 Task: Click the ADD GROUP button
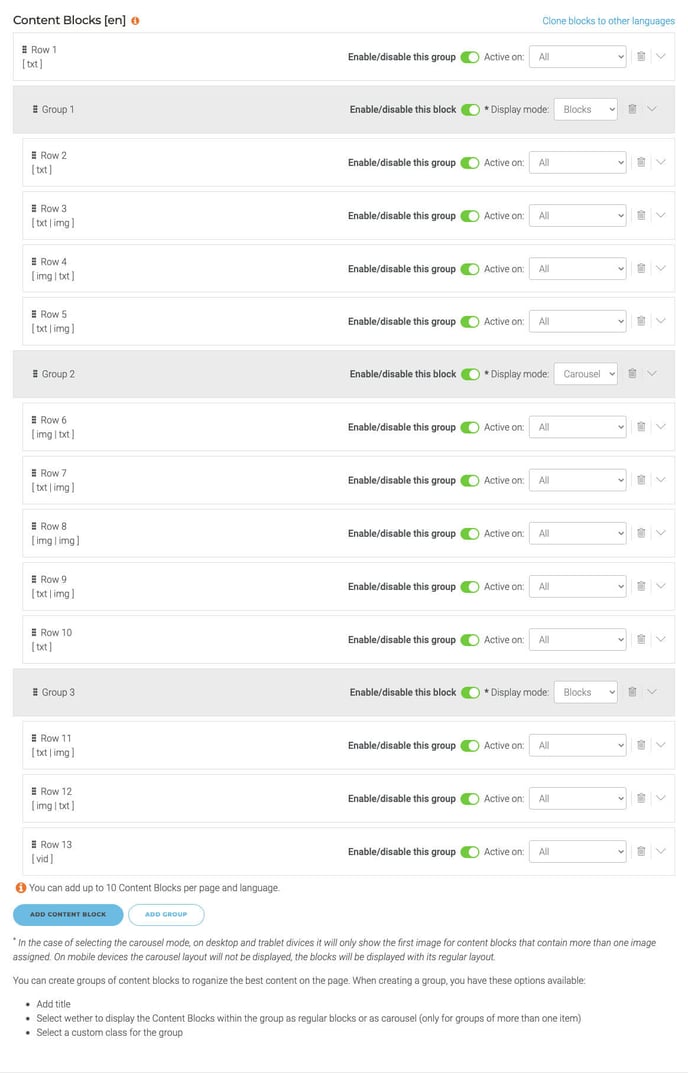168,914
